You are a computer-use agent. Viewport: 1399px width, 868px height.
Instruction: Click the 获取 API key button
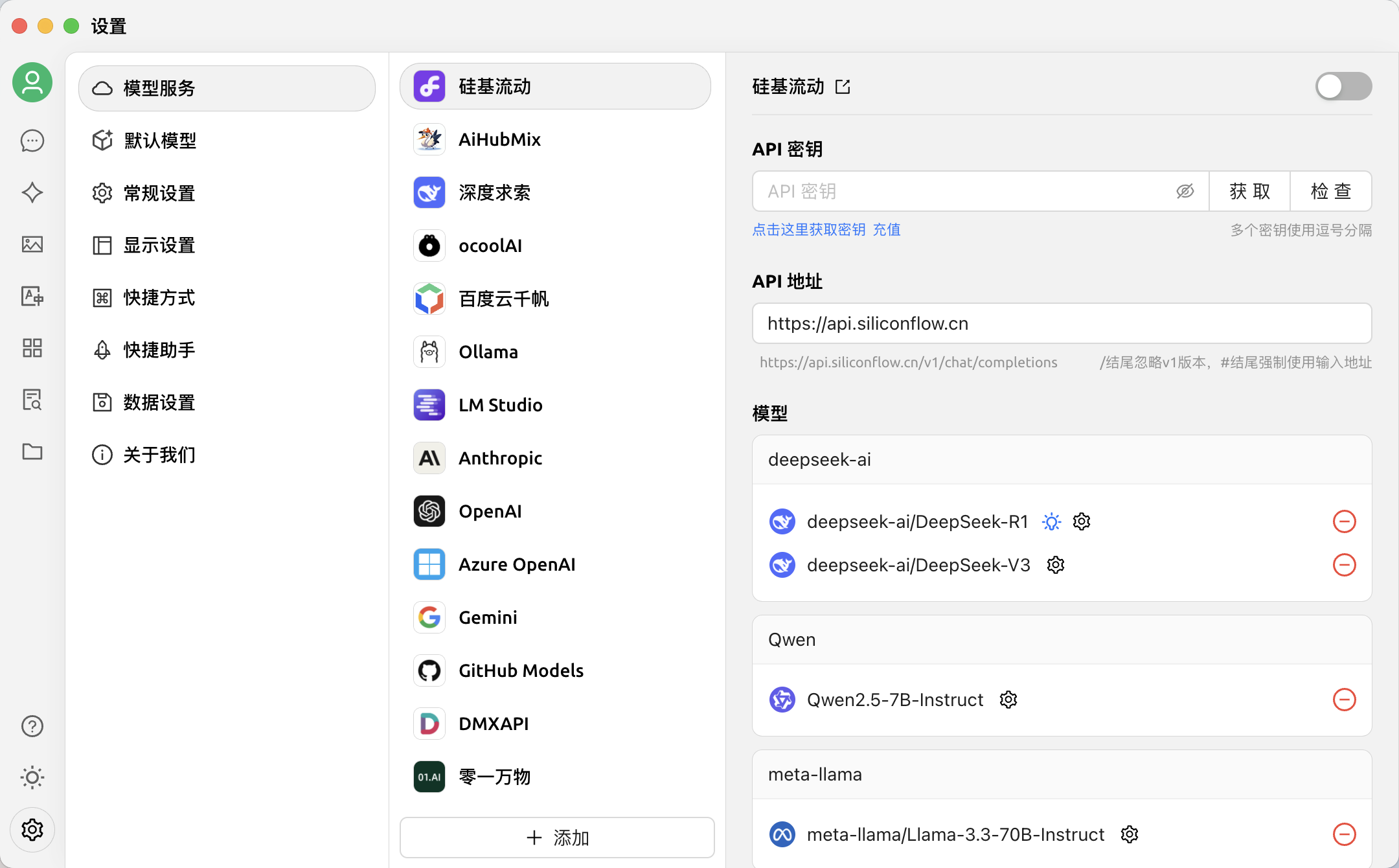pyautogui.click(x=1249, y=191)
